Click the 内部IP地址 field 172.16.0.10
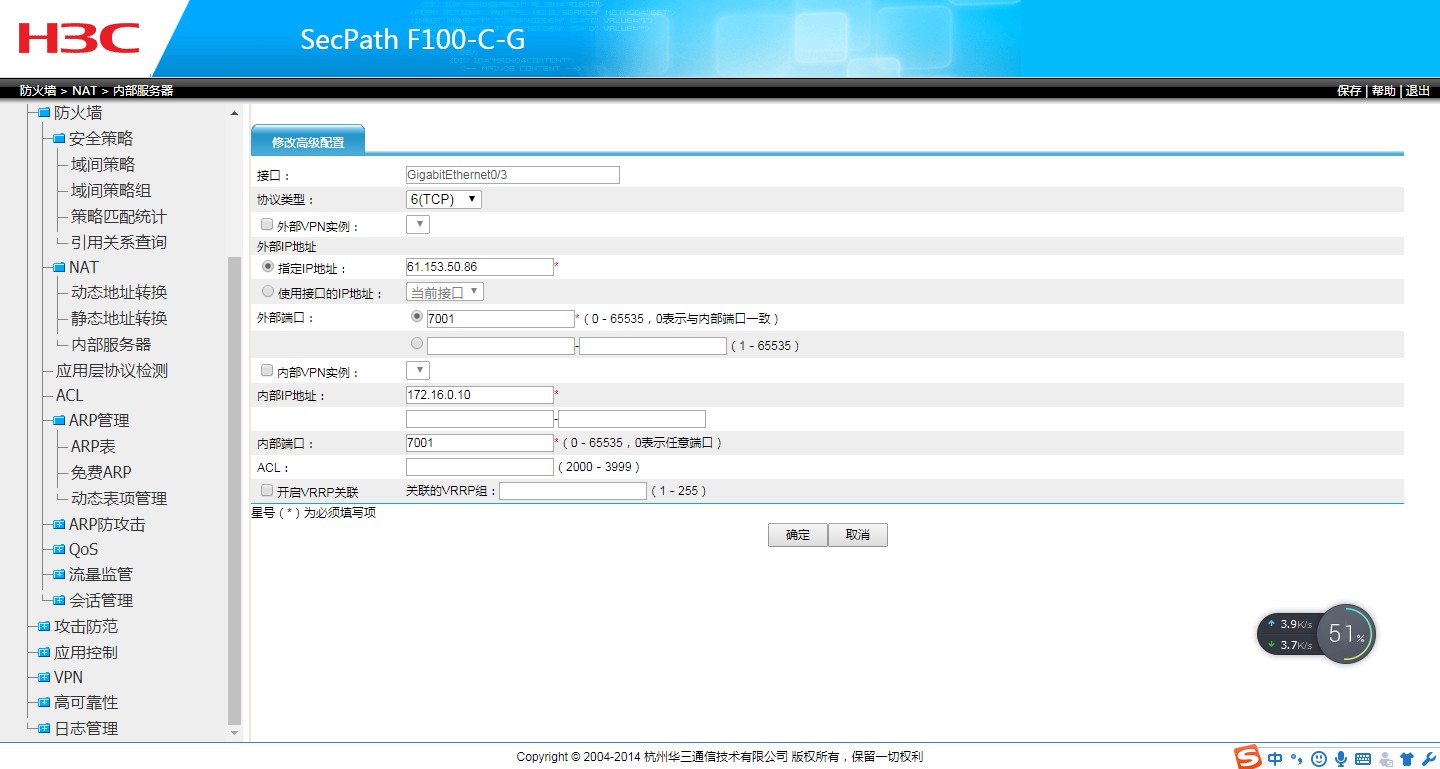 tap(480, 395)
